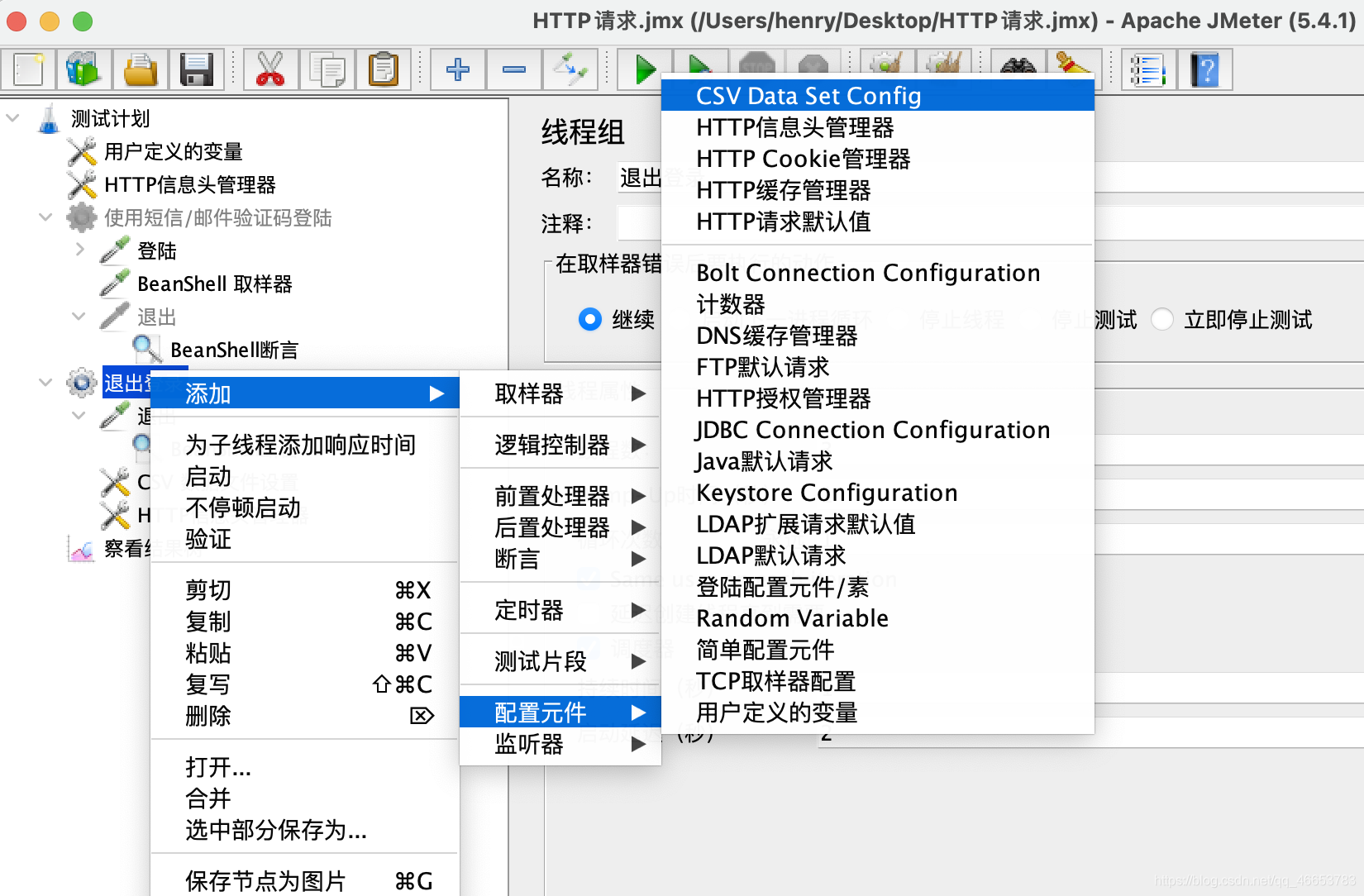Click the 名称 input field

(990, 178)
